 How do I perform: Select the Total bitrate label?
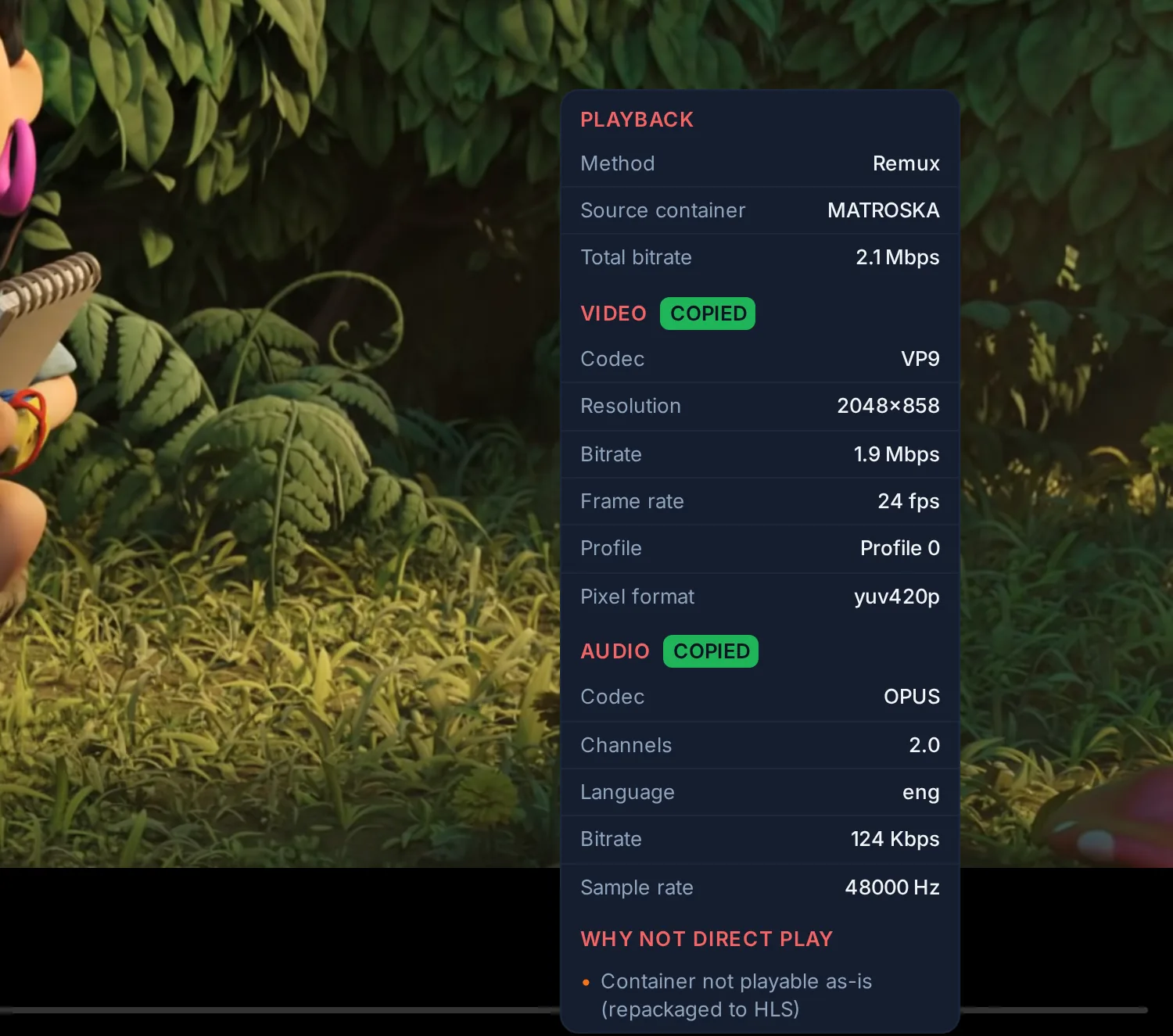click(636, 257)
